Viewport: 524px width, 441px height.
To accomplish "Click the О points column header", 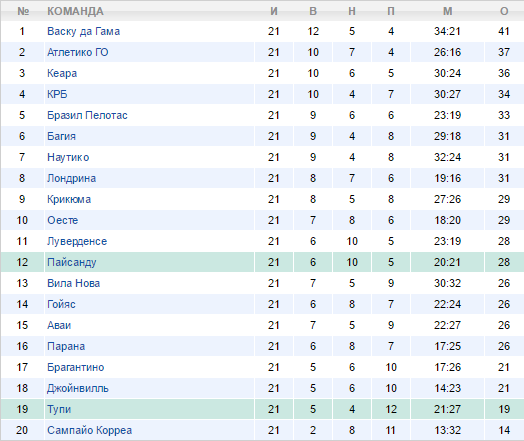I will click(x=504, y=11).
